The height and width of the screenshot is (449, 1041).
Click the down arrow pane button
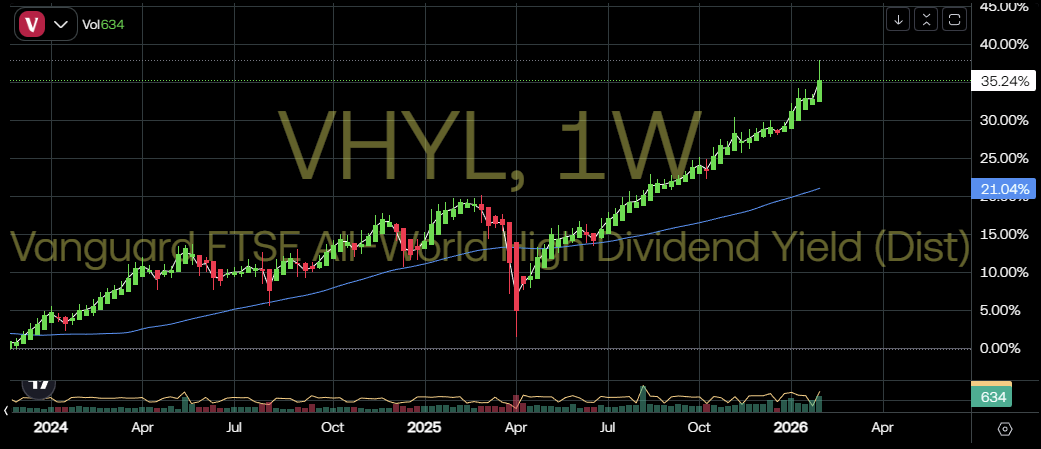pyautogui.click(x=899, y=19)
